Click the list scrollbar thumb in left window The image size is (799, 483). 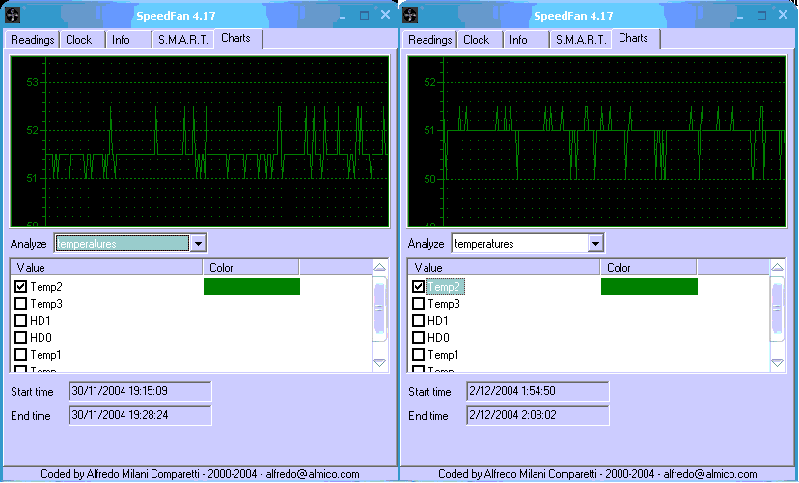point(380,308)
